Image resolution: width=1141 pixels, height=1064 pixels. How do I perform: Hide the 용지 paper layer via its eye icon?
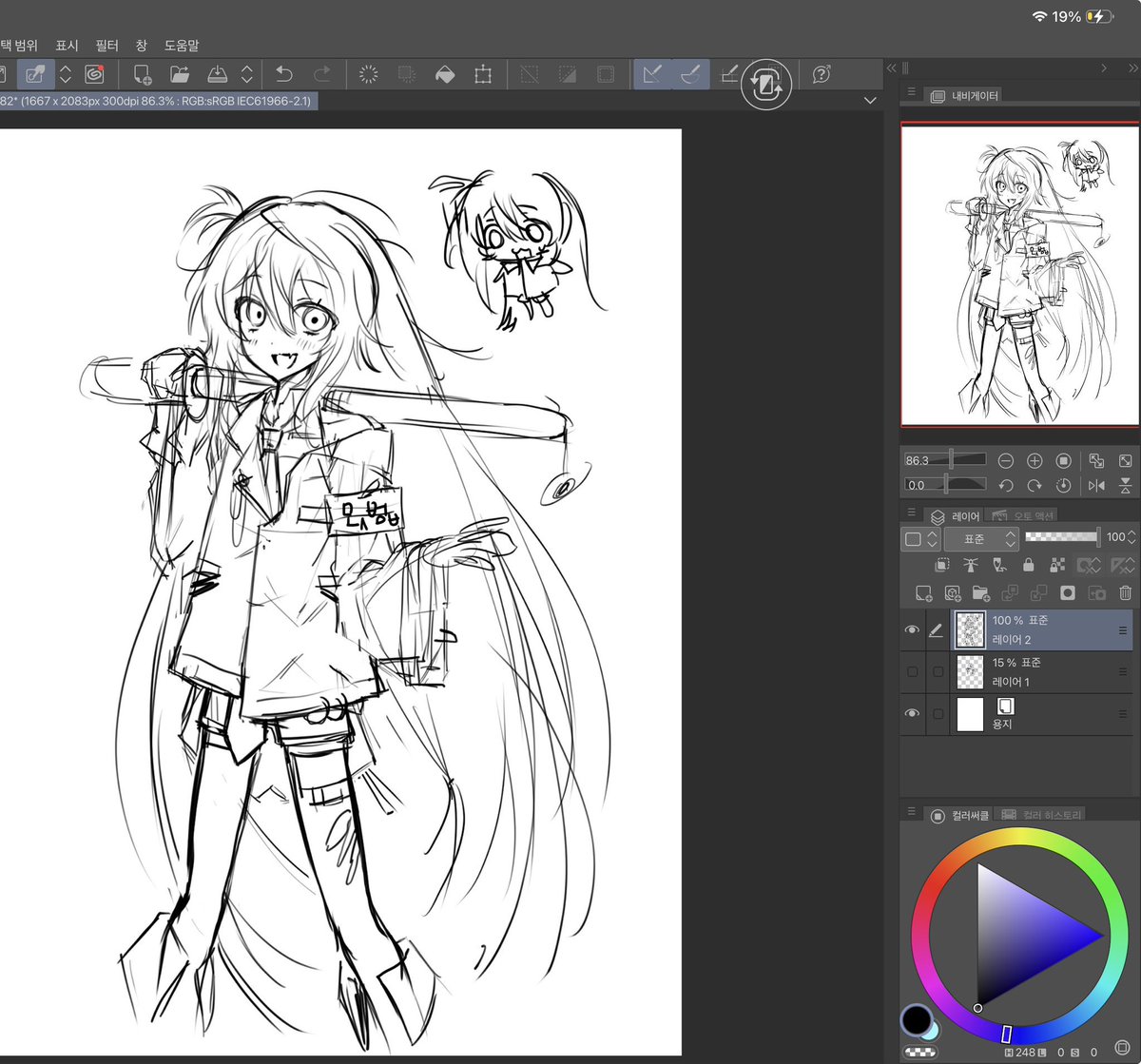click(x=912, y=713)
